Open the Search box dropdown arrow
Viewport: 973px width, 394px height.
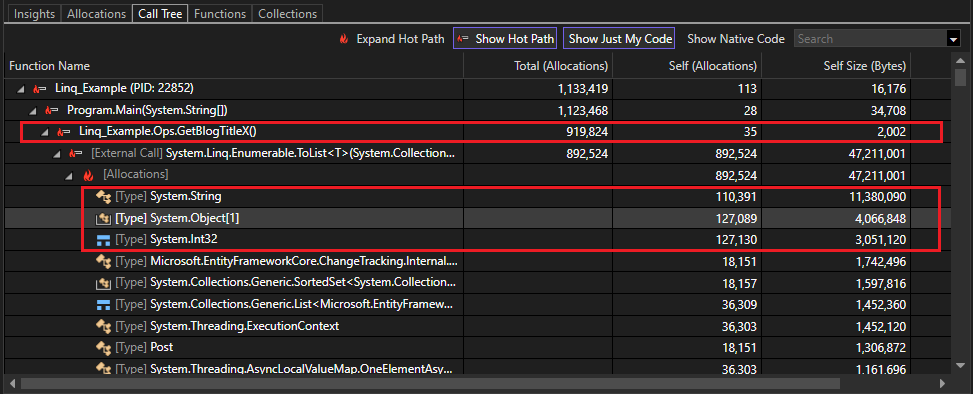click(954, 39)
